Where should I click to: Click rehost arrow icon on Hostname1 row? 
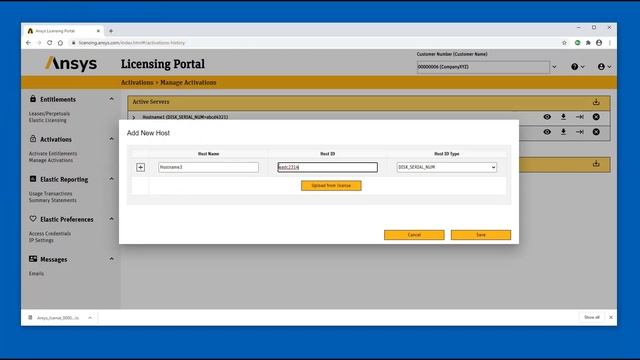click(x=580, y=117)
